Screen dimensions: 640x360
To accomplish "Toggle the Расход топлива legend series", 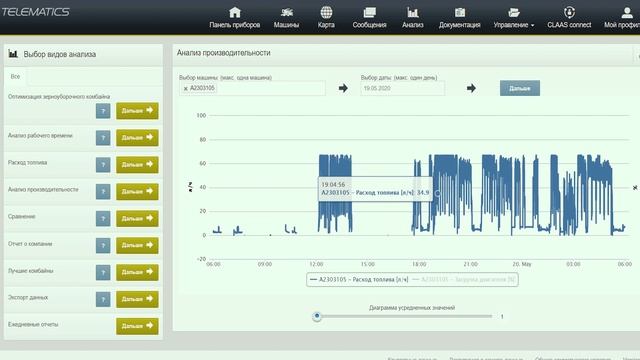I will click(359, 280).
